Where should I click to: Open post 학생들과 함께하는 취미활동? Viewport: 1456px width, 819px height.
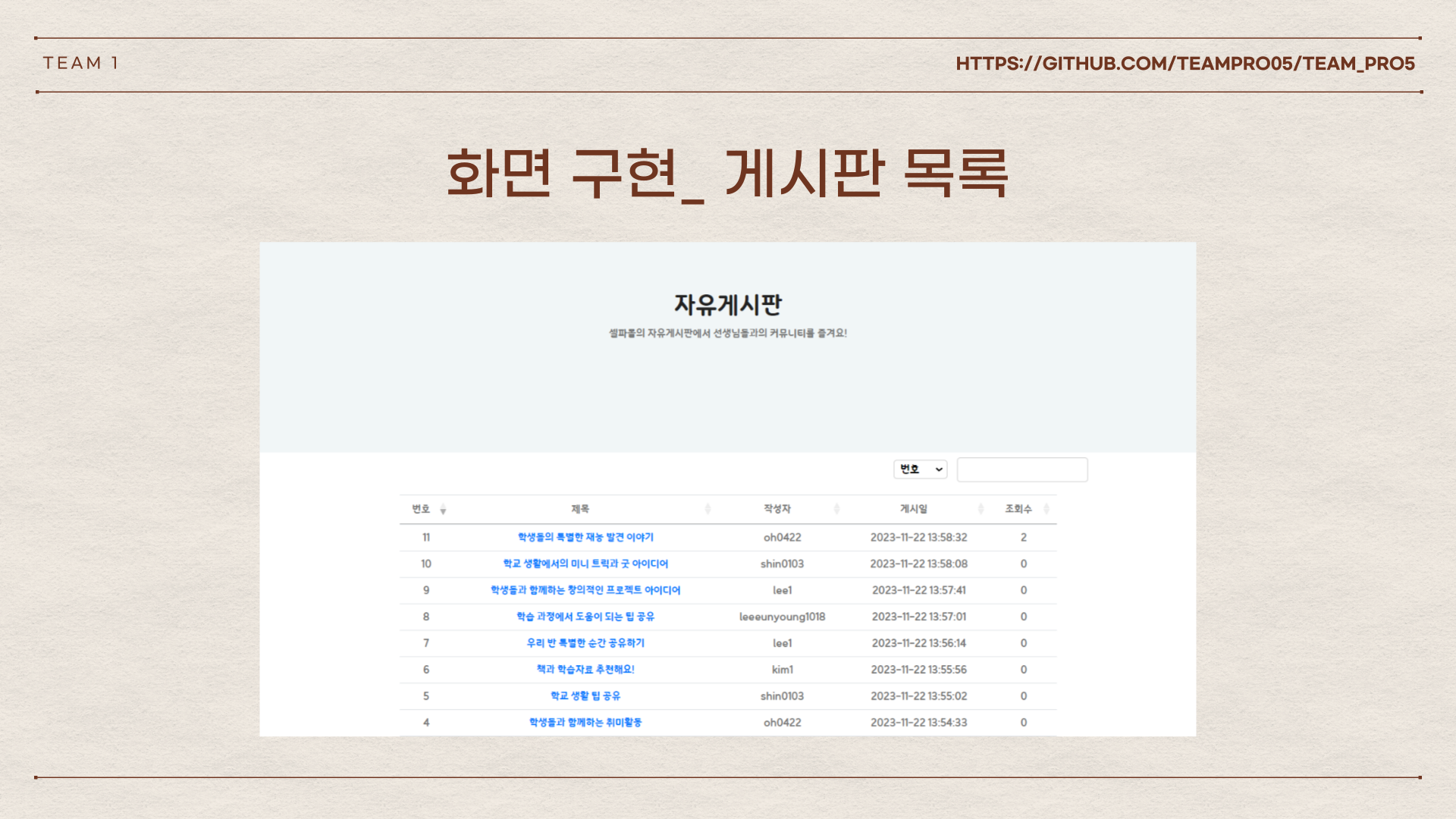click(585, 723)
